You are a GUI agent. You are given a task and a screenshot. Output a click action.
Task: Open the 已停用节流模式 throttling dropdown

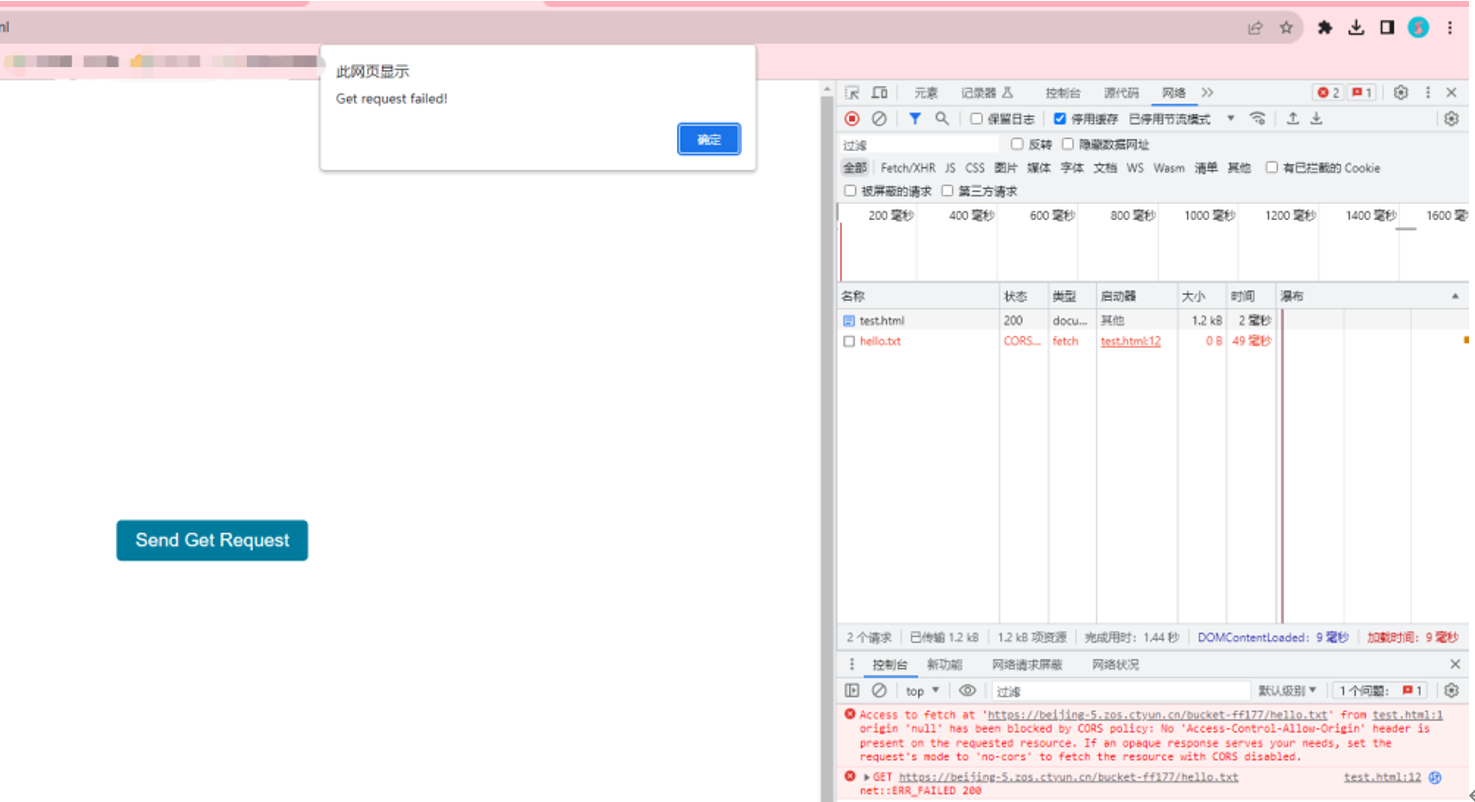click(x=1182, y=119)
